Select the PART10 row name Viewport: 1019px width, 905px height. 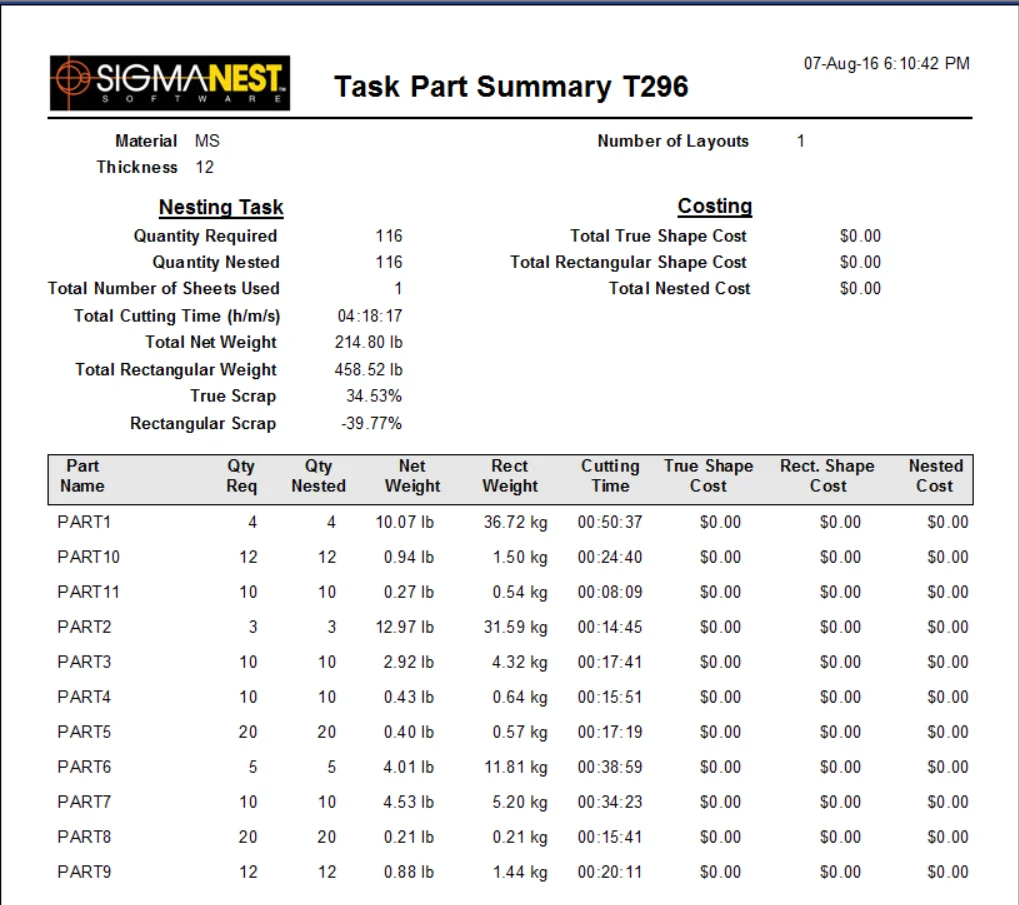pos(88,557)
